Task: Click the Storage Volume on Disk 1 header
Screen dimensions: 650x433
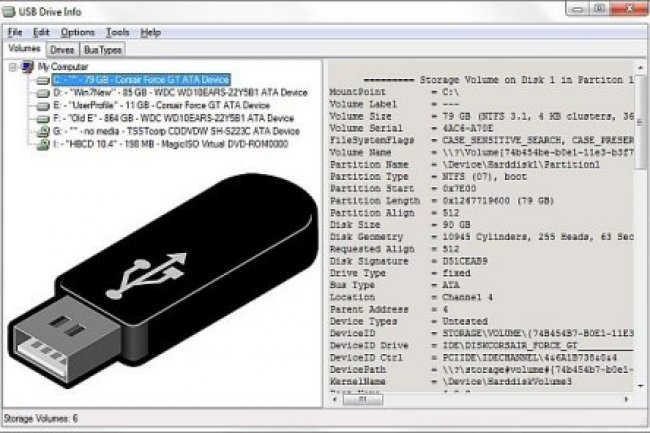Action: click(x=499, y=80)
